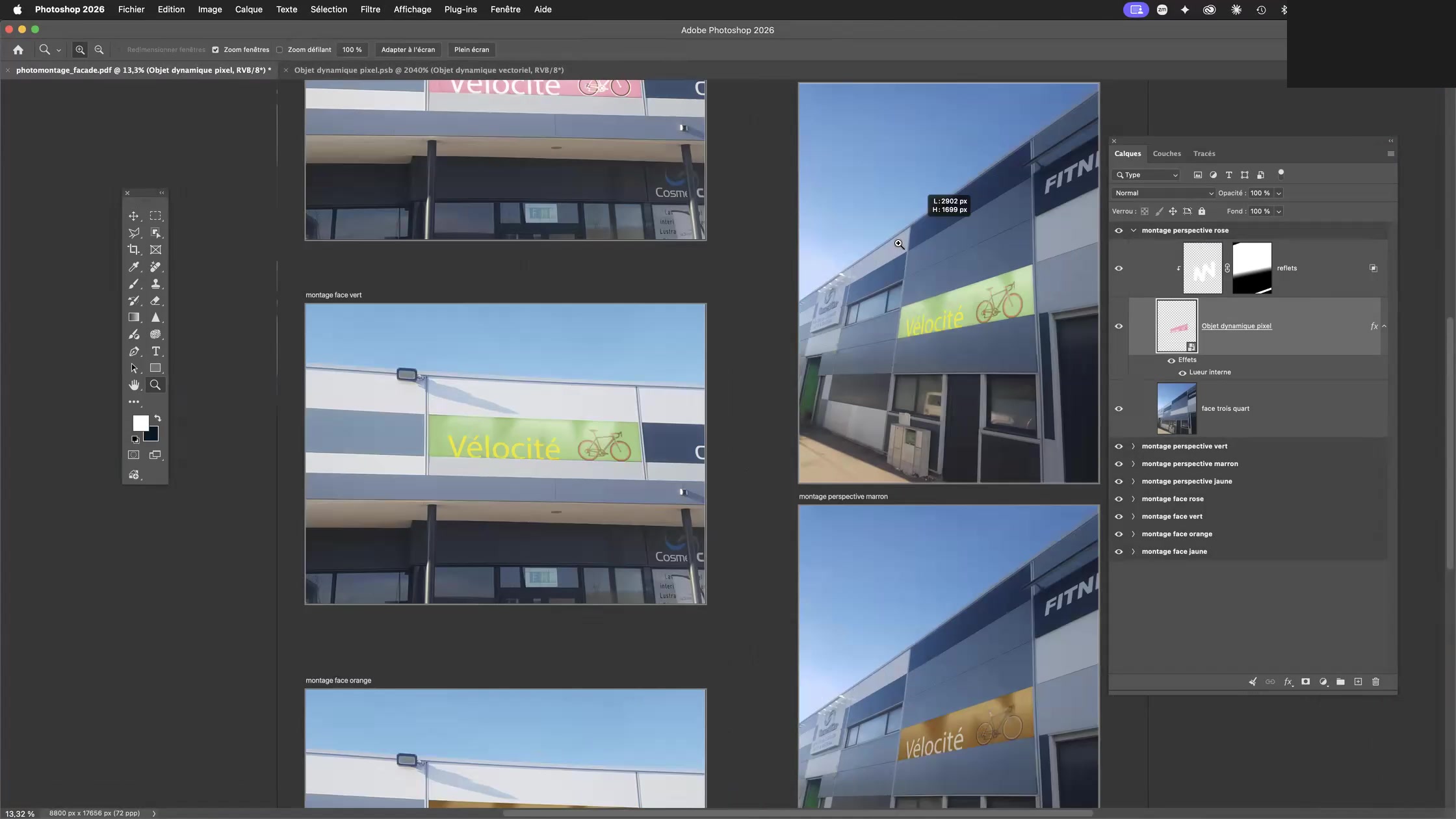Delete layer using trash icon
Image resolution: width=1456 pixels, height=819 pixels.
tap(1375, 682)
